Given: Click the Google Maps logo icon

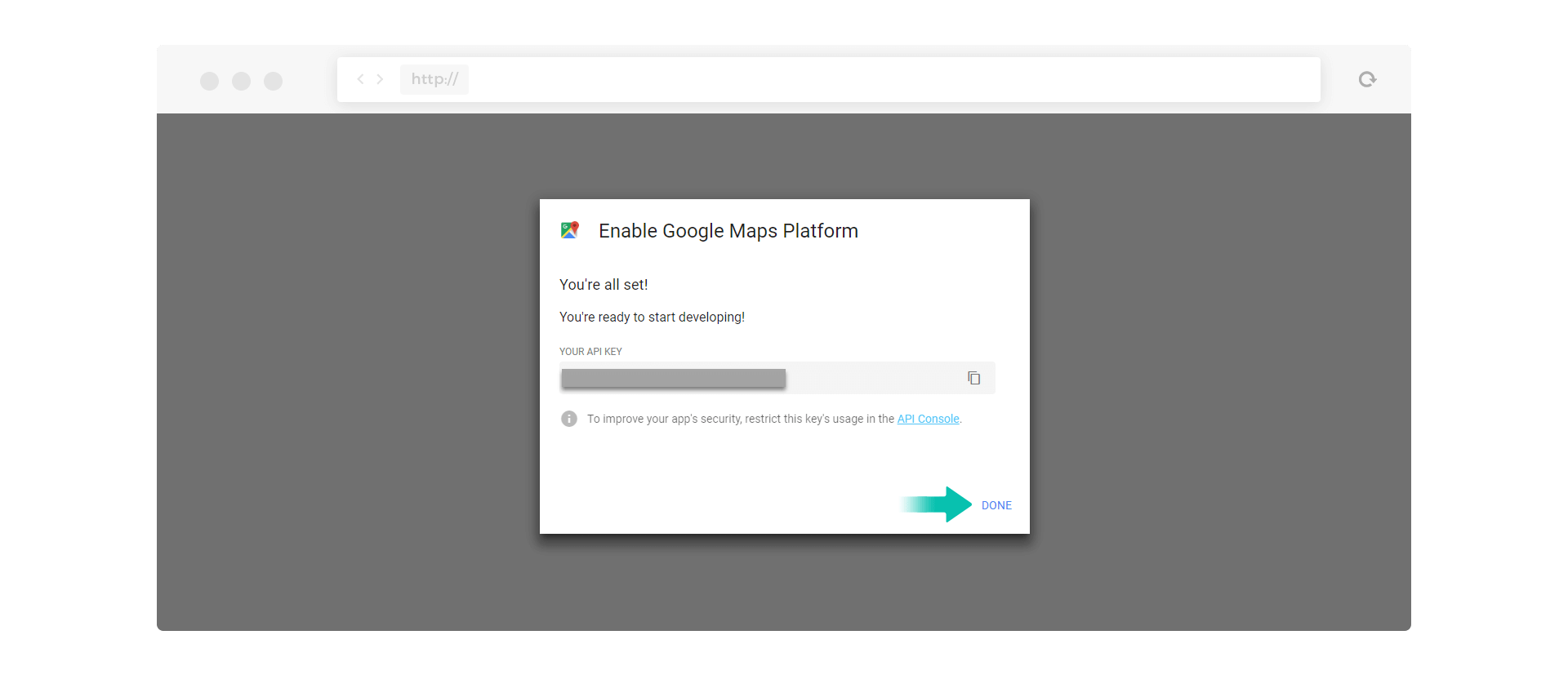Looking at the screenshot, I should pos(570,230).
